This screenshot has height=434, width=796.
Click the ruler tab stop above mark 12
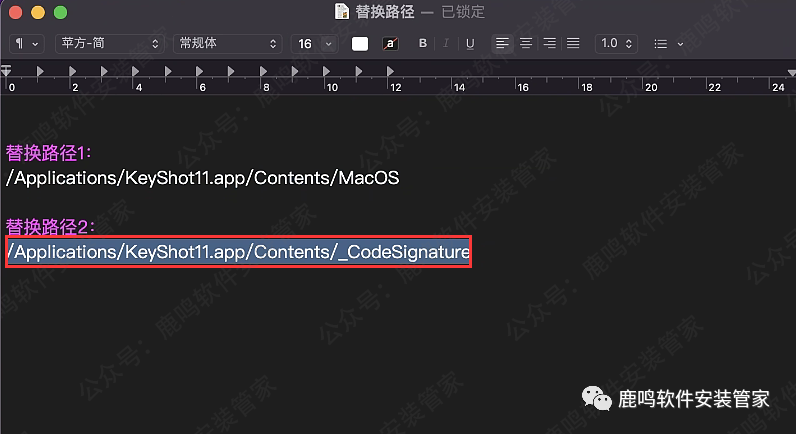pos(390,71)
